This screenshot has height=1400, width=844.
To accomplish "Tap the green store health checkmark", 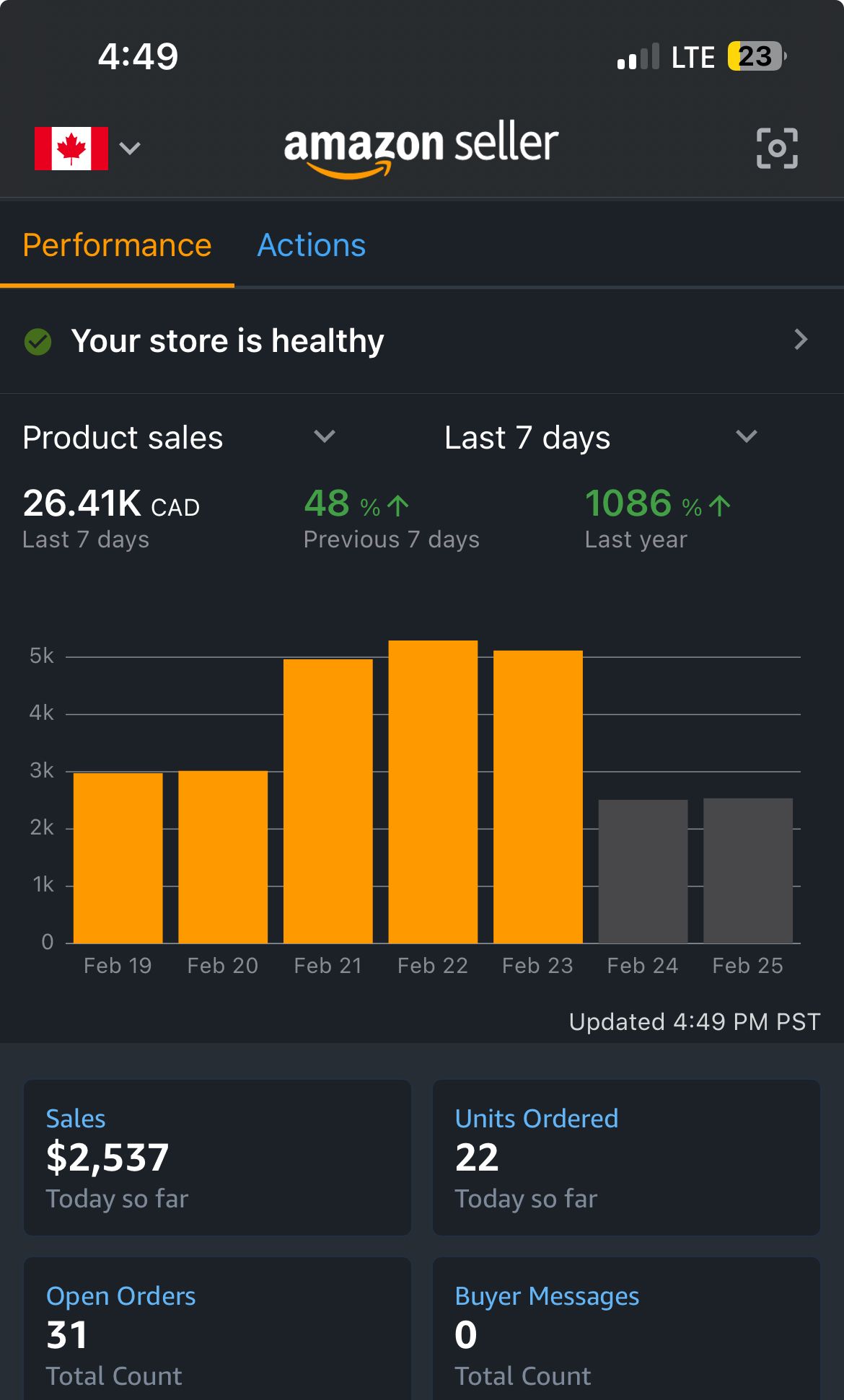I will coord(38,341).
